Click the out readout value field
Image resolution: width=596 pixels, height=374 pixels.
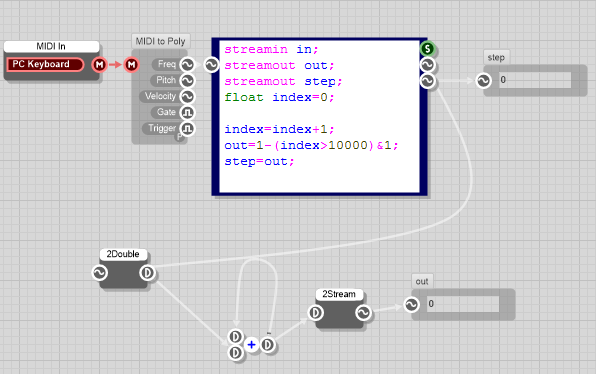pyautogui.click(x=463, y=304)
